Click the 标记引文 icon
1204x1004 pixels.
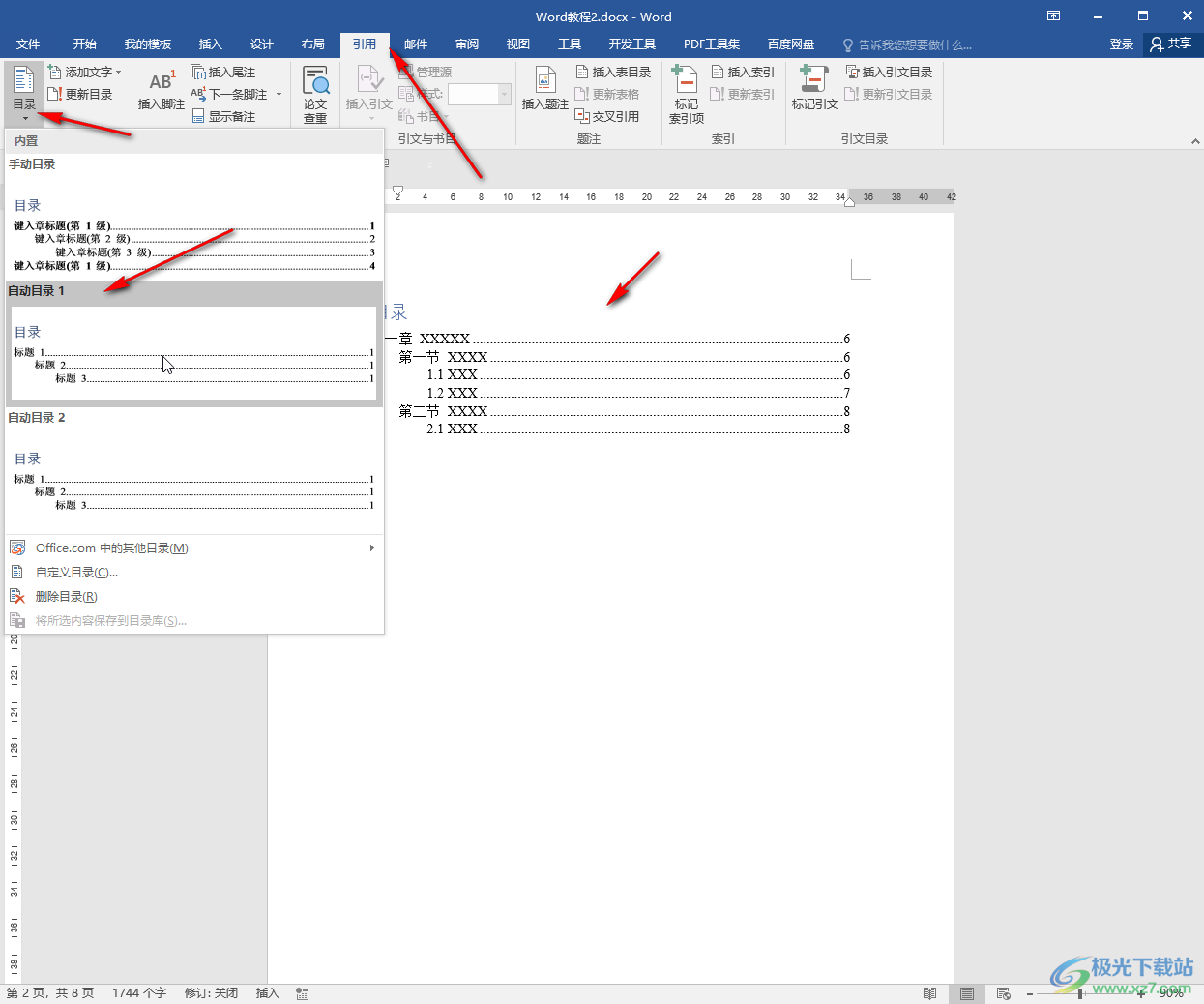pos(814,79)
